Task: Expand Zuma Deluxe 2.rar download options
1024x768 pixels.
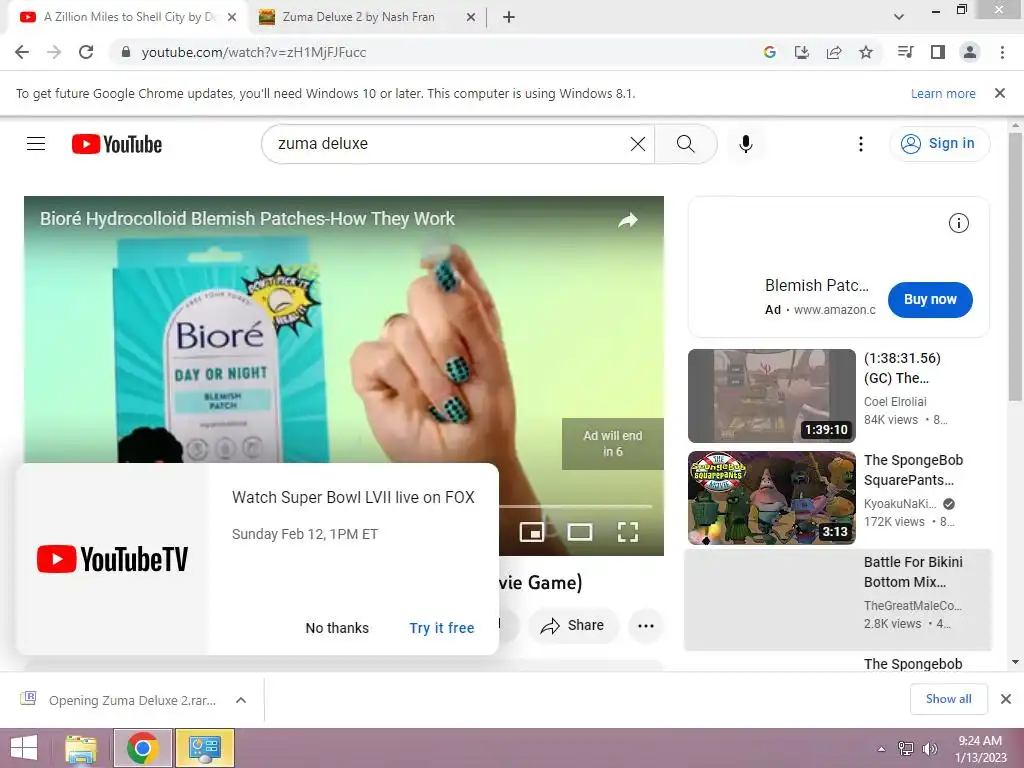Action: tap(241, 700)
